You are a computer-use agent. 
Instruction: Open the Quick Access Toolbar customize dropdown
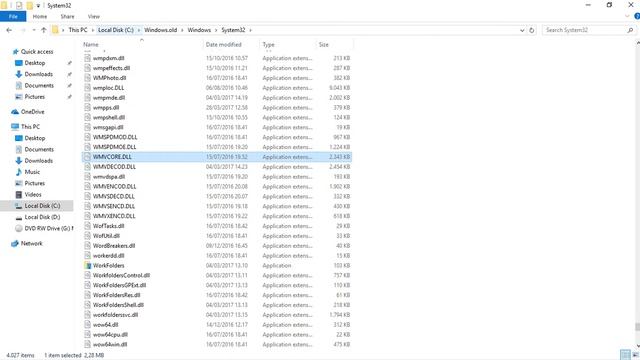(x=38, y=6)
